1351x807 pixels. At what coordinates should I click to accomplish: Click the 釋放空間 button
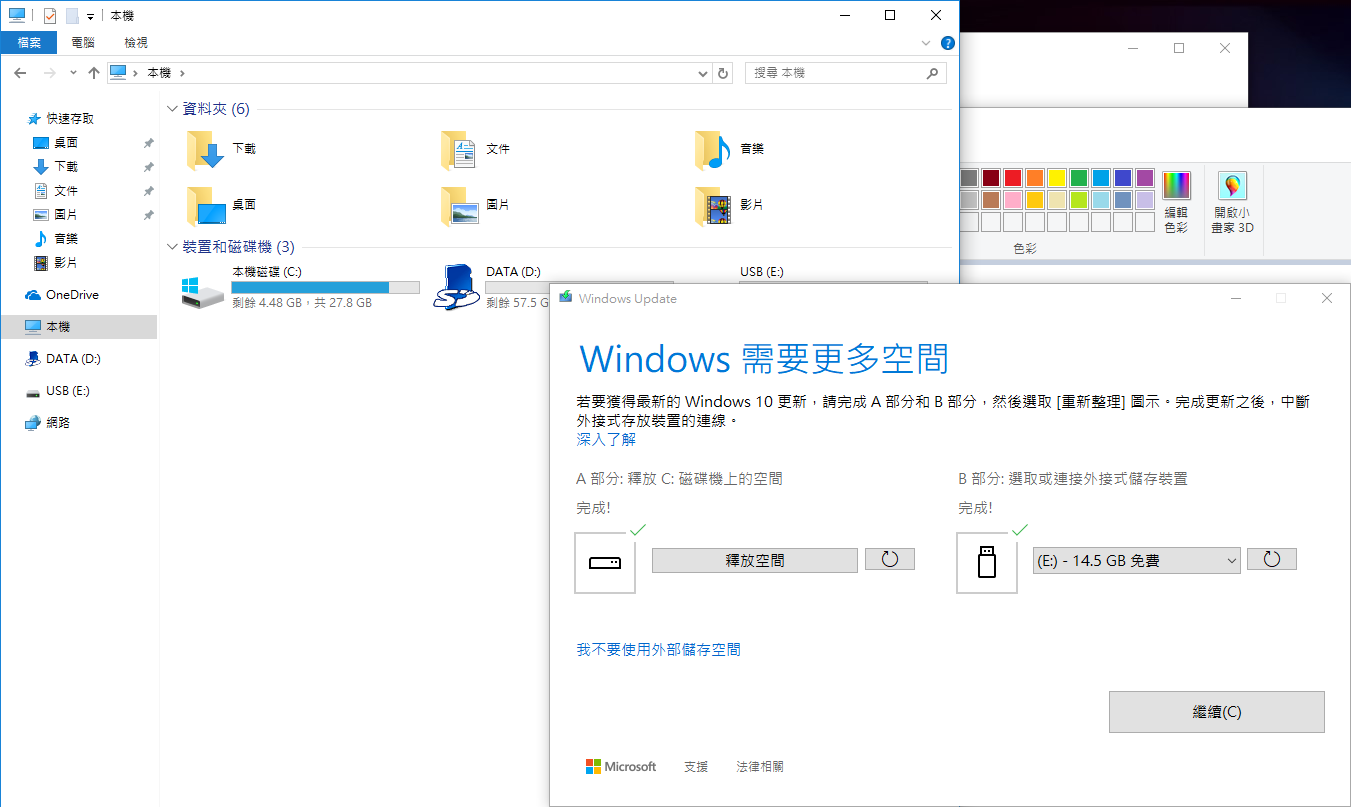(755, 560)
